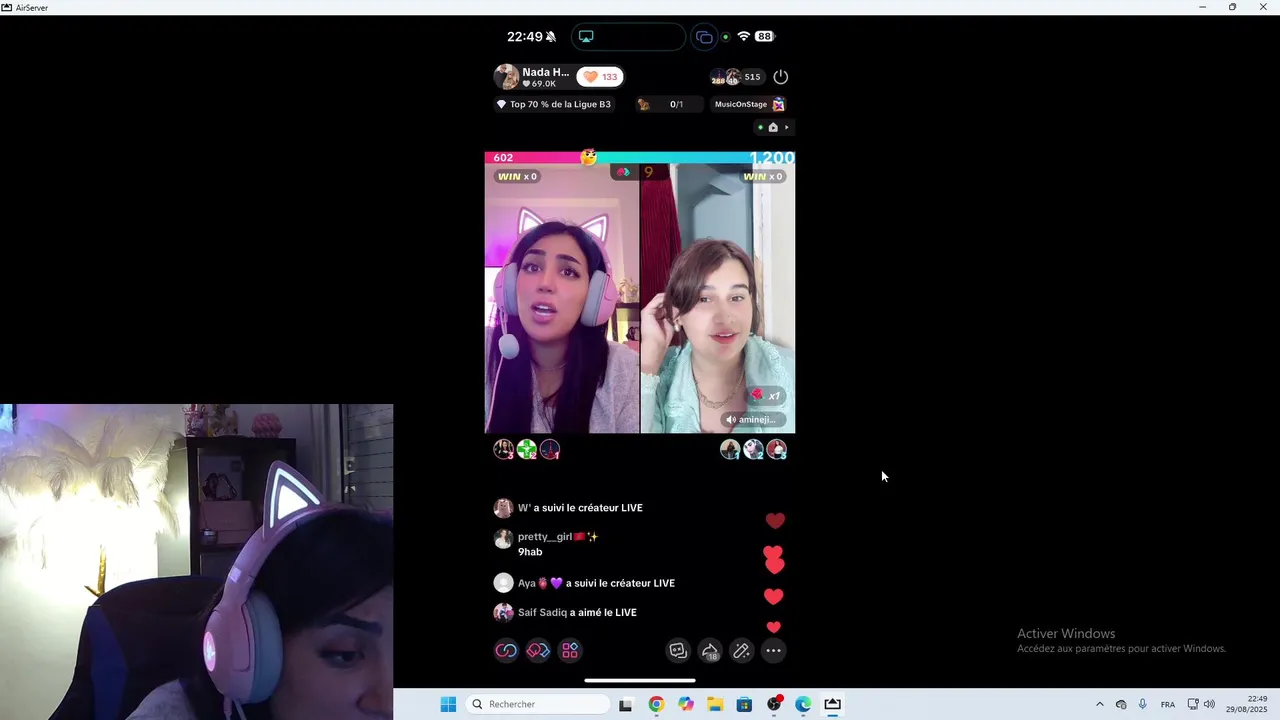Open Google Chrome from the taskbar

coord(656,704)
